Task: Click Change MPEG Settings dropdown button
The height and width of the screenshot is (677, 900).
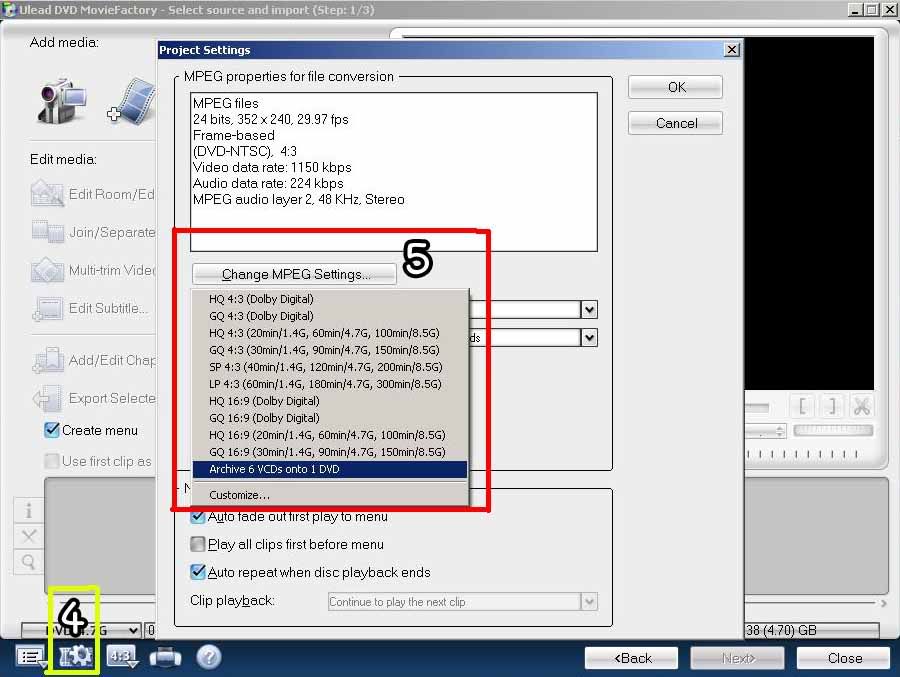Action: (x=294, y=274)
